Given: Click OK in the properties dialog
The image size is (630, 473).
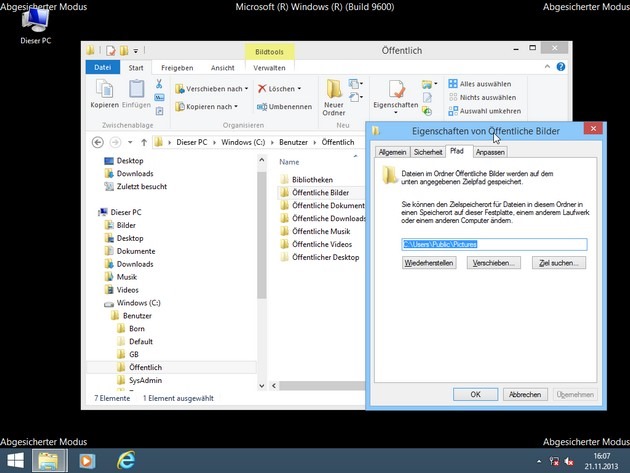Looking at the screenshot, I should pos(475,394).
